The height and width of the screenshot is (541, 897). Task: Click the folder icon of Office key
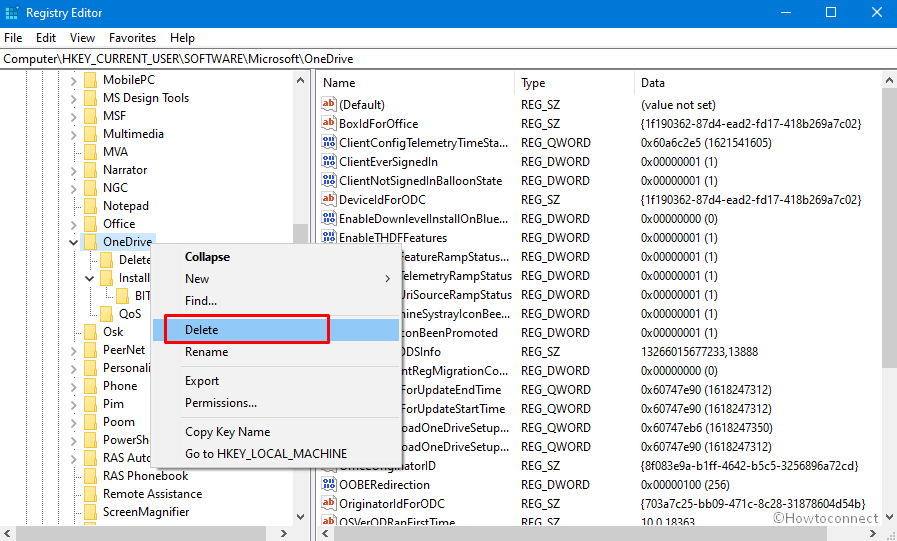[90, 224]
